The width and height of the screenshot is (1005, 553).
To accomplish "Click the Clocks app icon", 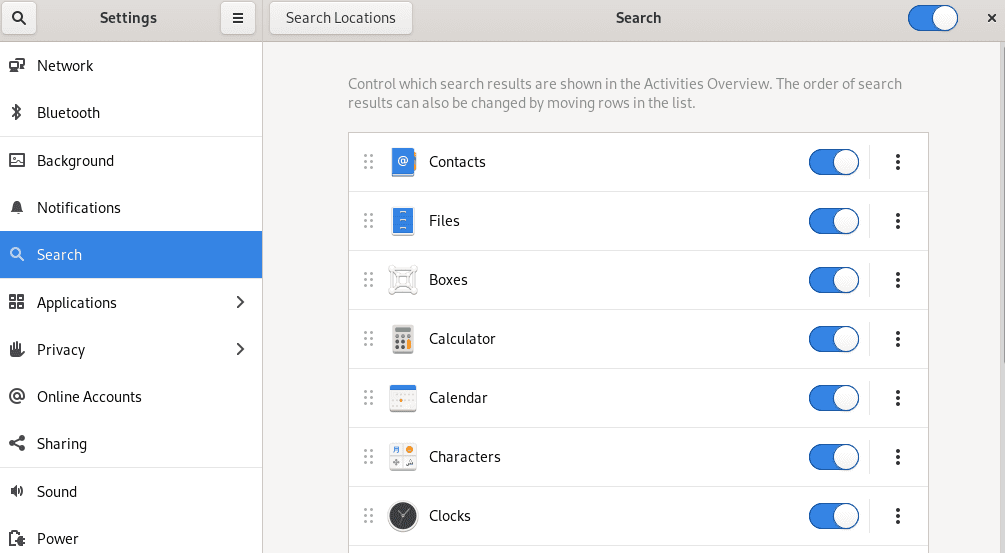I will [x=403, y=516].
